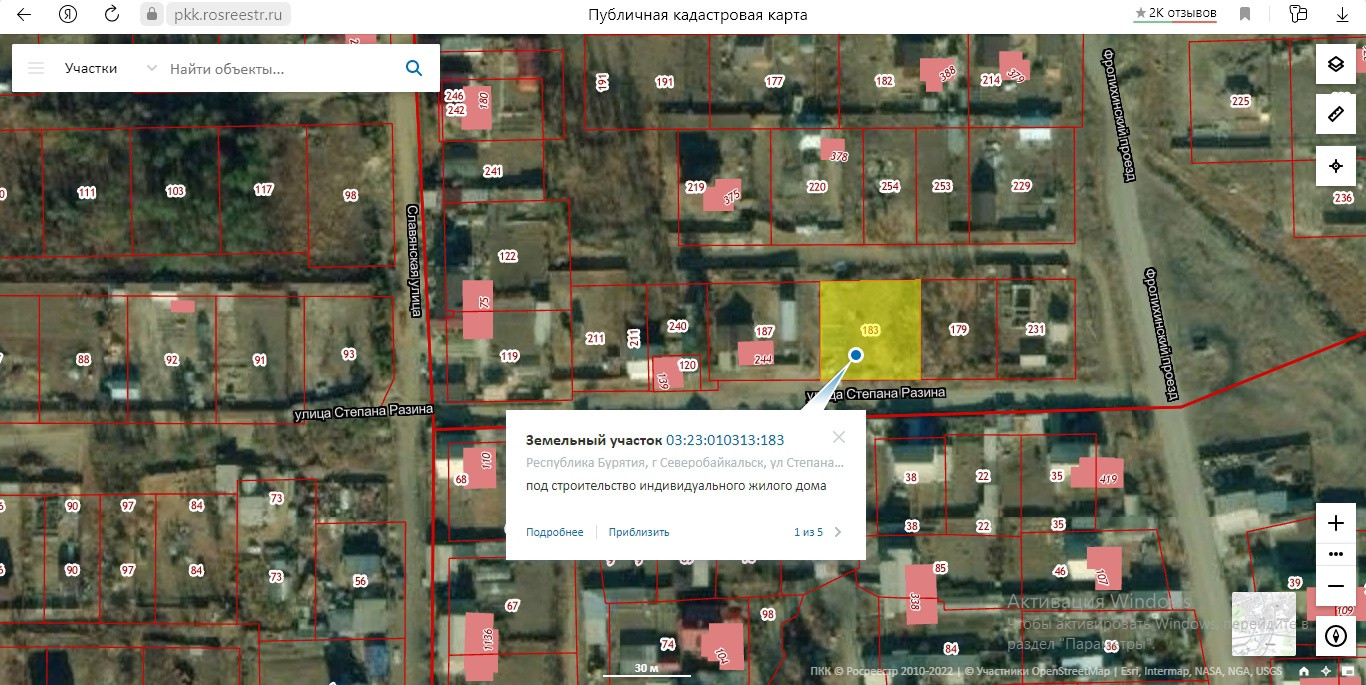Select the yellow highlighted parcel 183
This screenshot has width=1366, height=685.
(870, 330)
